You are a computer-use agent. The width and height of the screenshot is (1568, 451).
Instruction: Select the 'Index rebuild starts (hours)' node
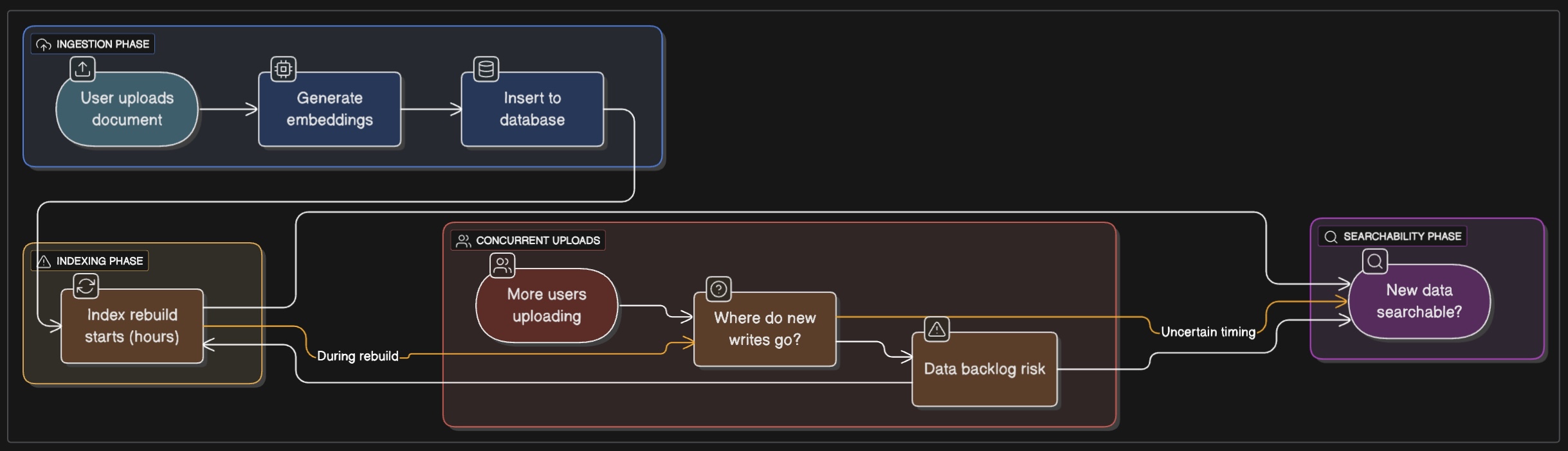(x=132, y=326)
